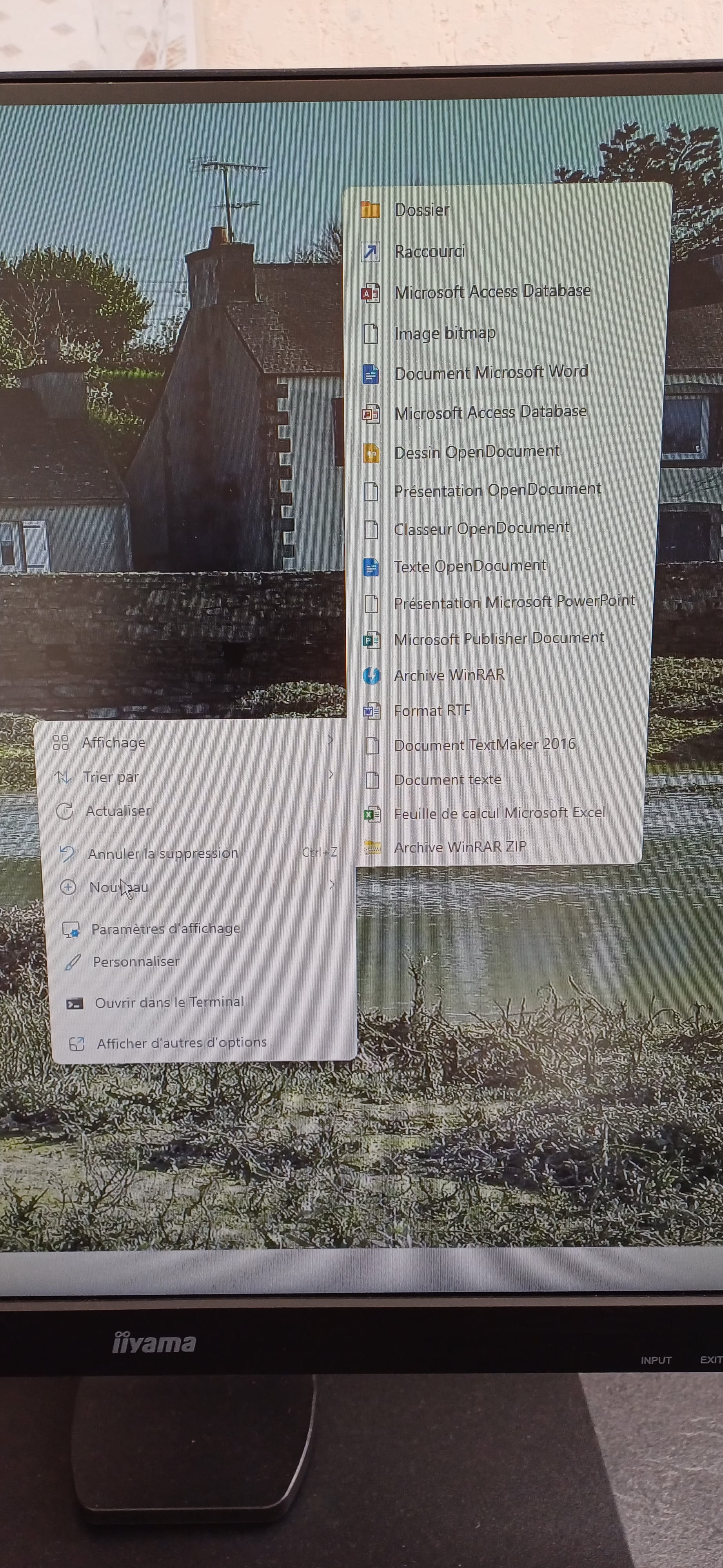Screen dimensions: 723x1568
Task: Click the blank page icon beside Image bitmap
Action: point(371,334)
